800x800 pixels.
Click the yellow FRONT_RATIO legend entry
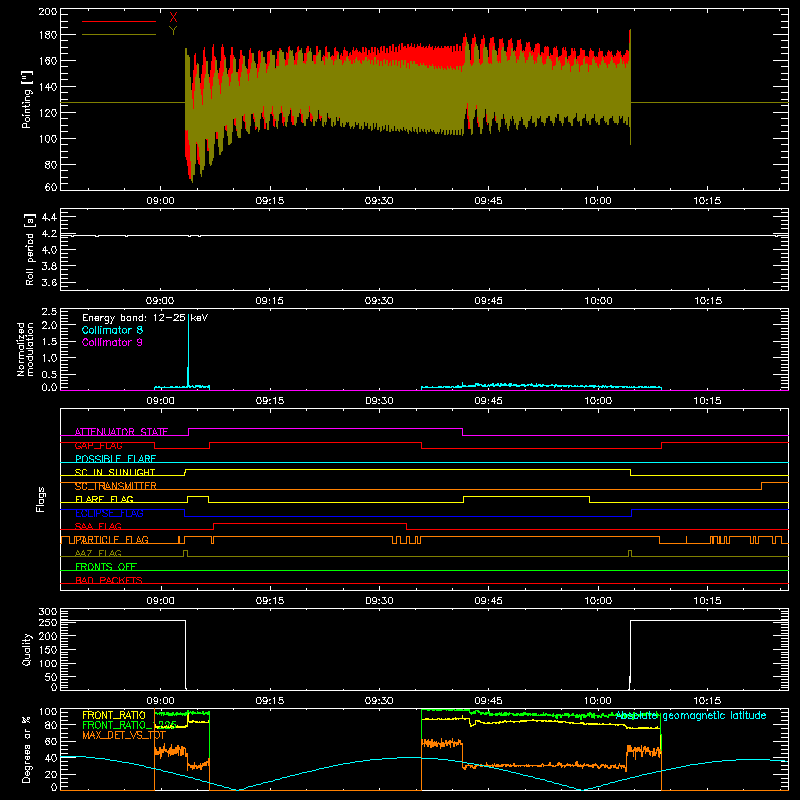pyautogui.click(x=114, y=715)
